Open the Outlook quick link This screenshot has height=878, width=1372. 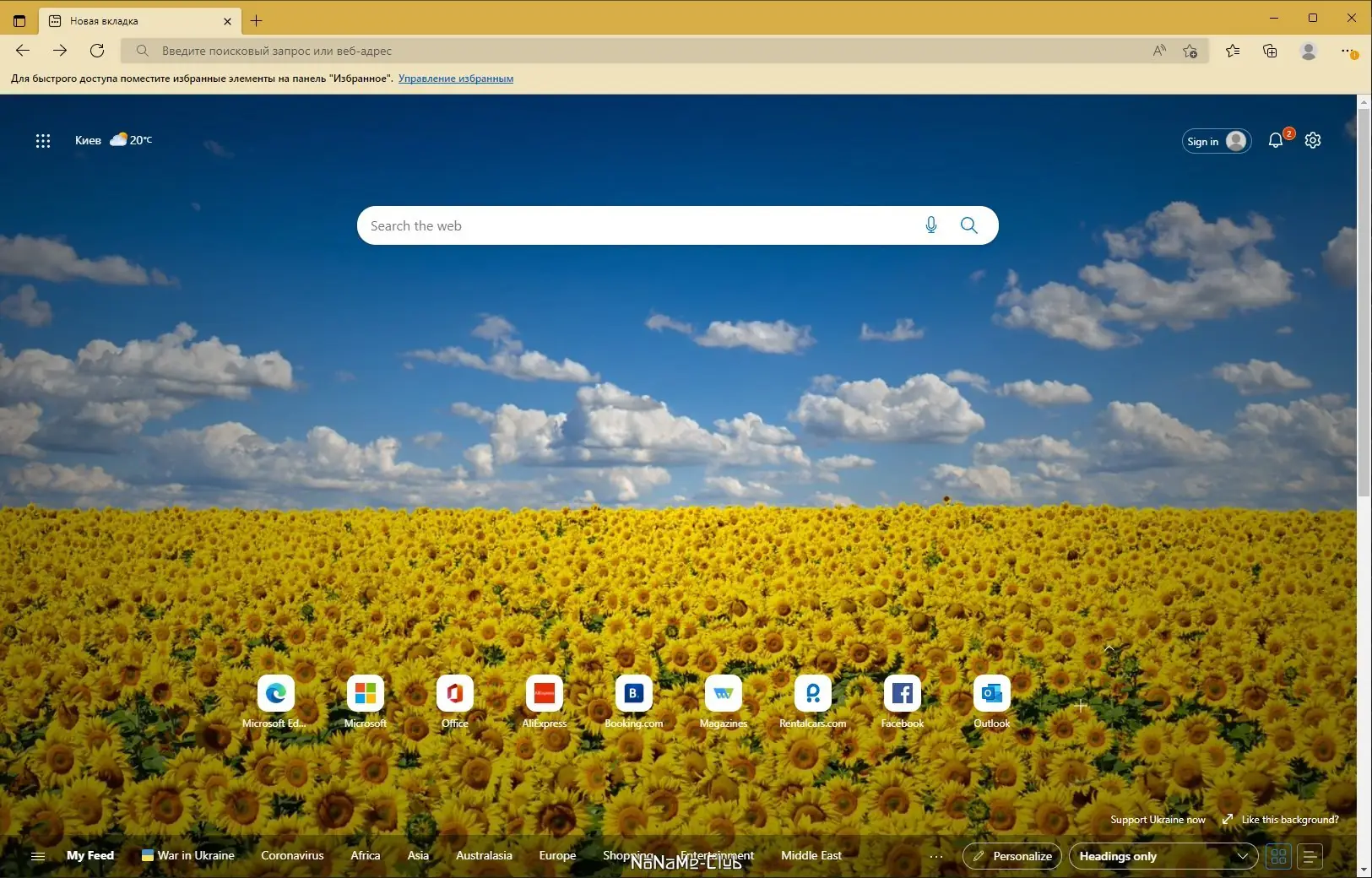(x=991, y=701)
